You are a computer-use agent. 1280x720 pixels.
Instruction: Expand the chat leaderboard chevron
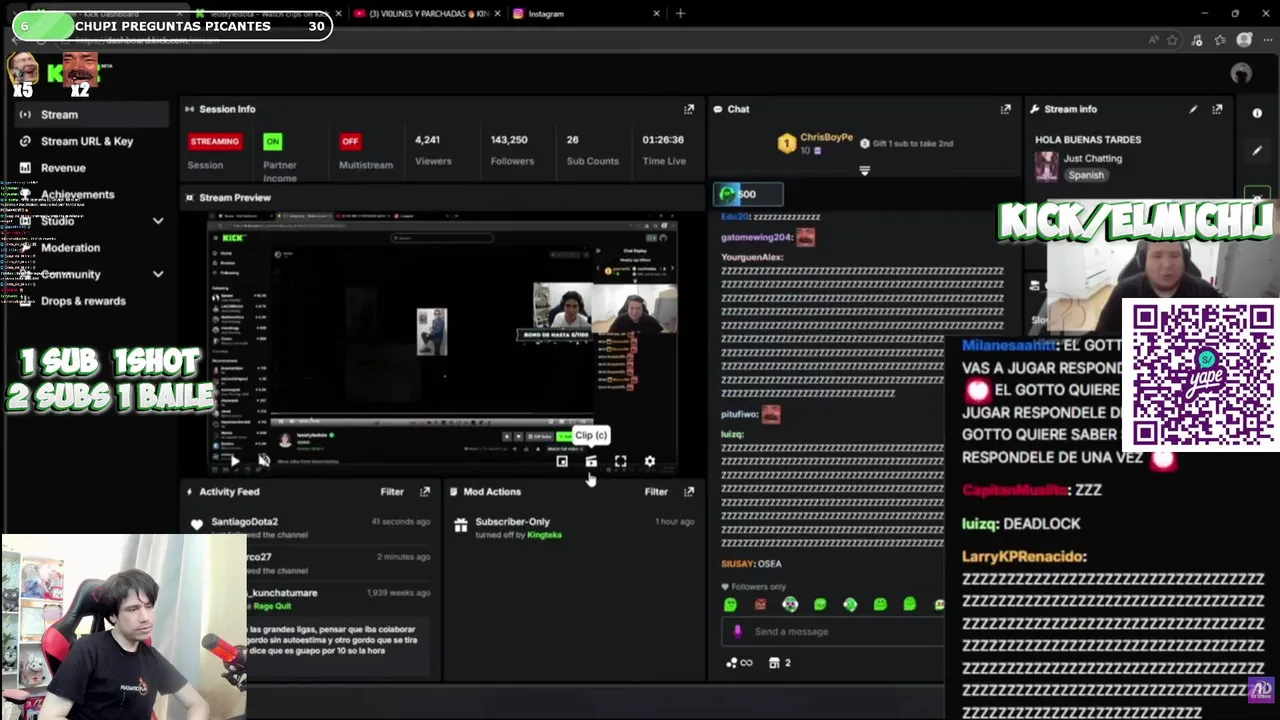(865, 171)
